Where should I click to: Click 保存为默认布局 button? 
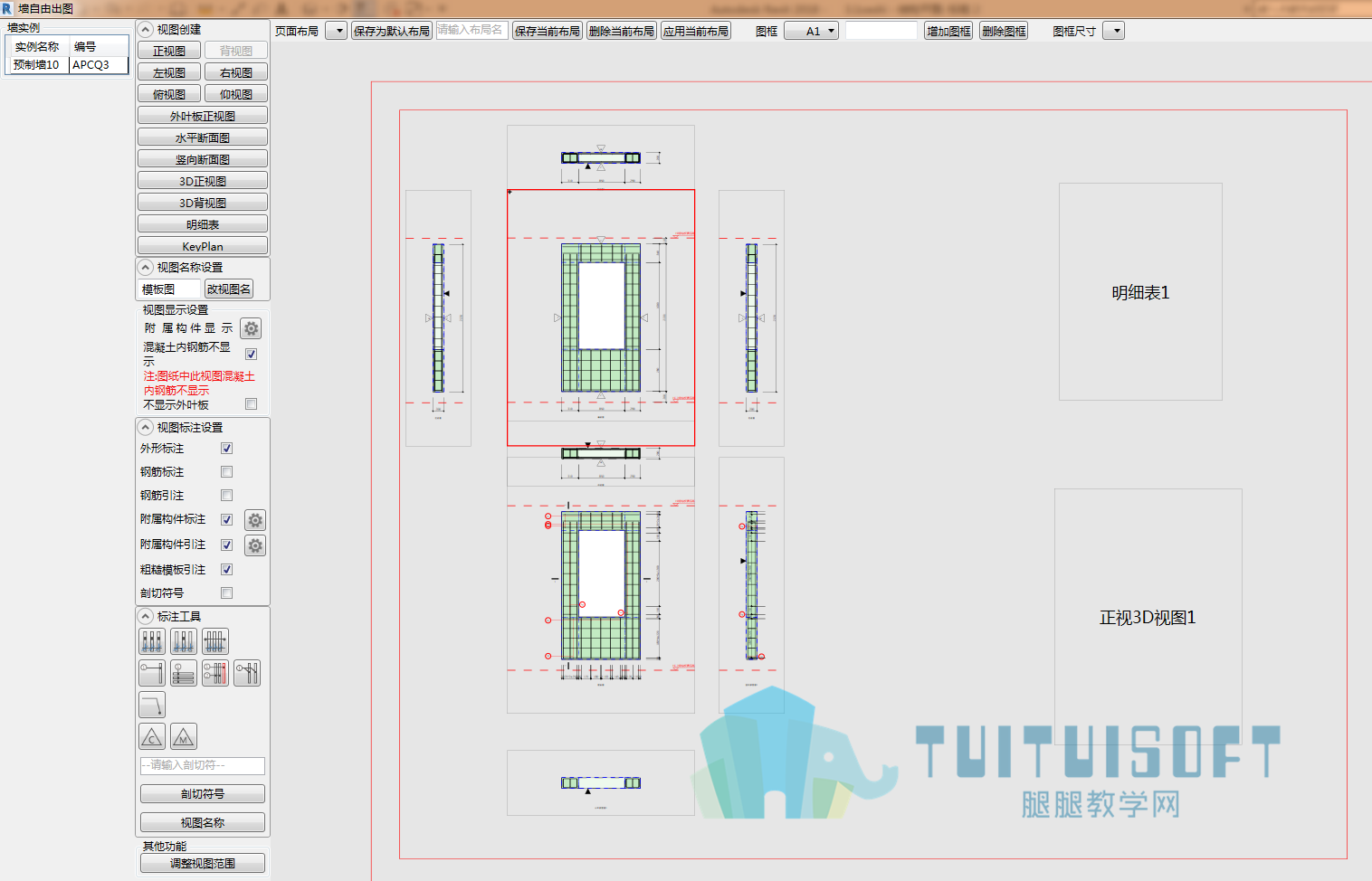[x=392, y=31]
